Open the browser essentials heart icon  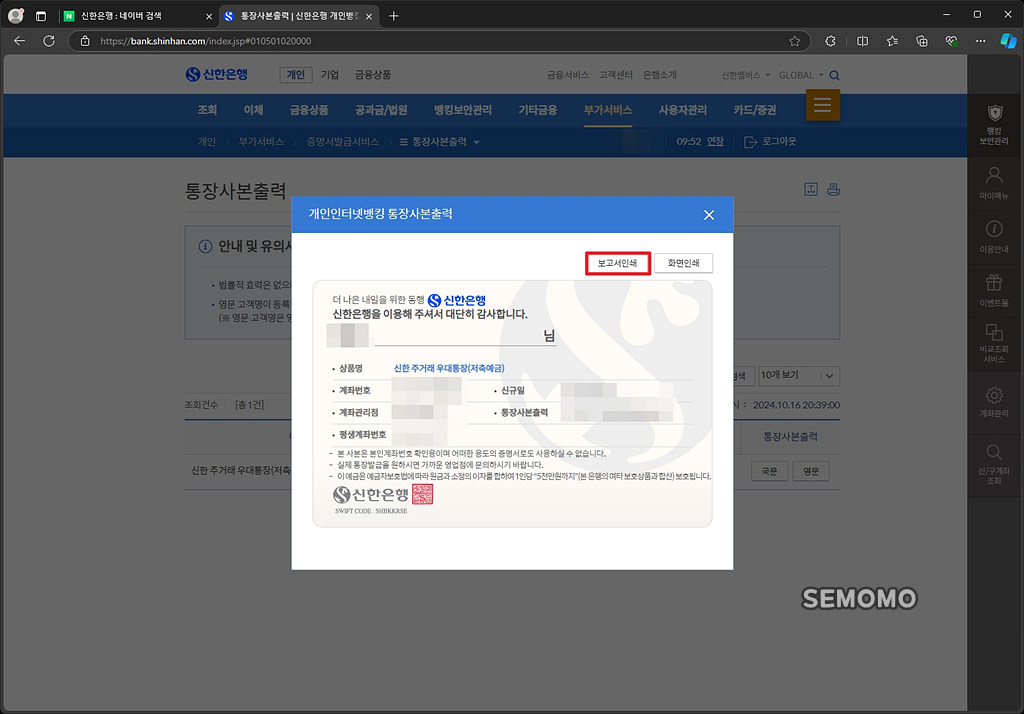952,41
